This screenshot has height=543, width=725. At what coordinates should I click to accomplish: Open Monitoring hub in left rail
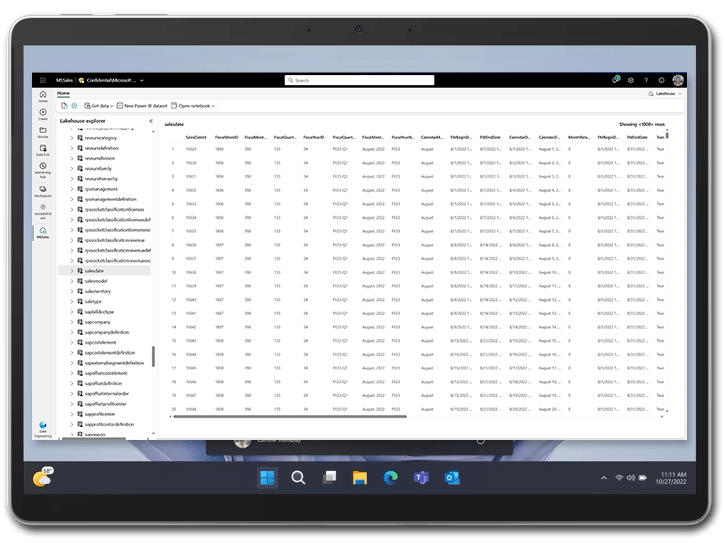43,169
